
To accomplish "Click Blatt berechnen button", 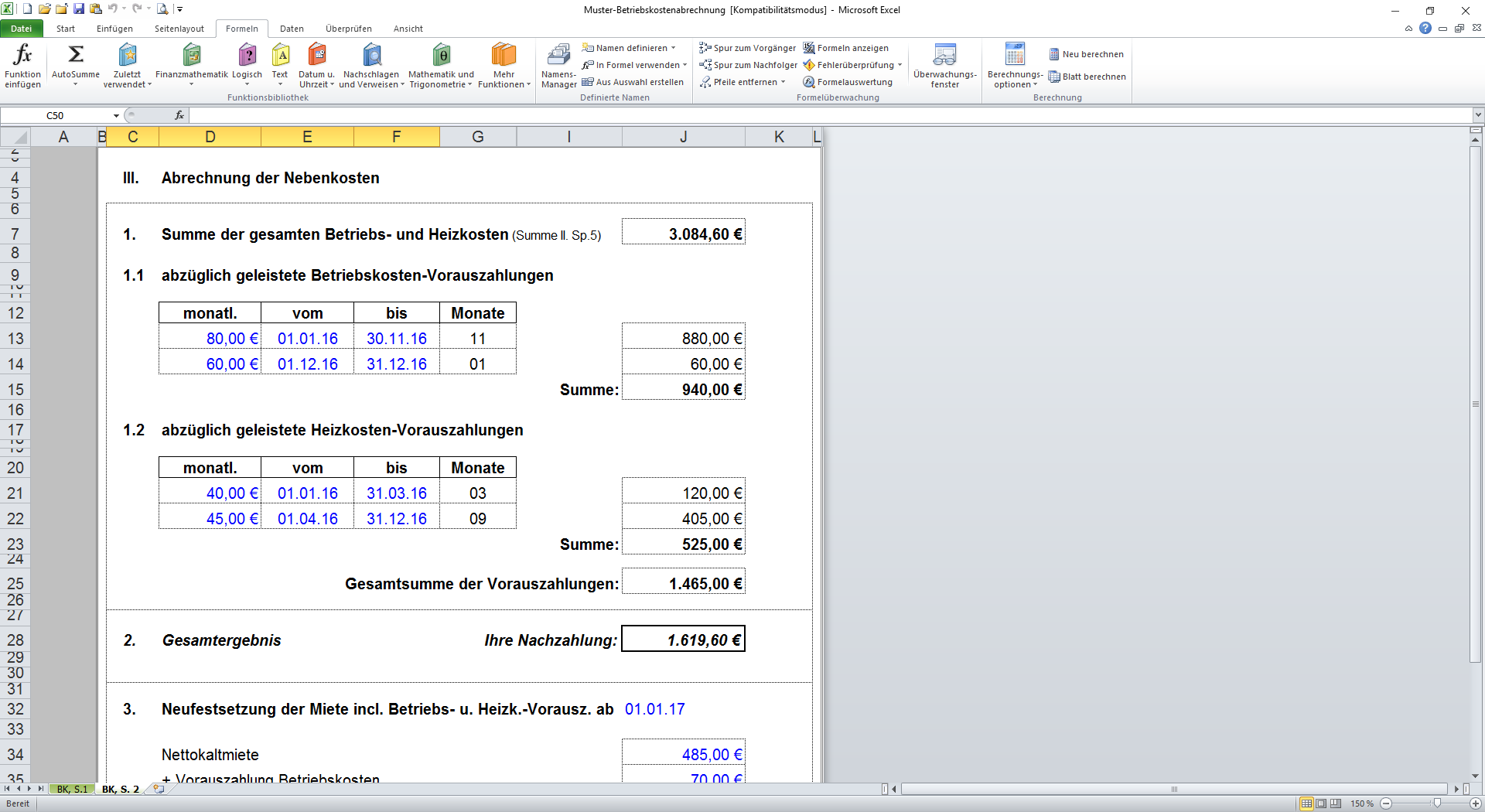I will pyautogui.click(x=1087, y=77).
